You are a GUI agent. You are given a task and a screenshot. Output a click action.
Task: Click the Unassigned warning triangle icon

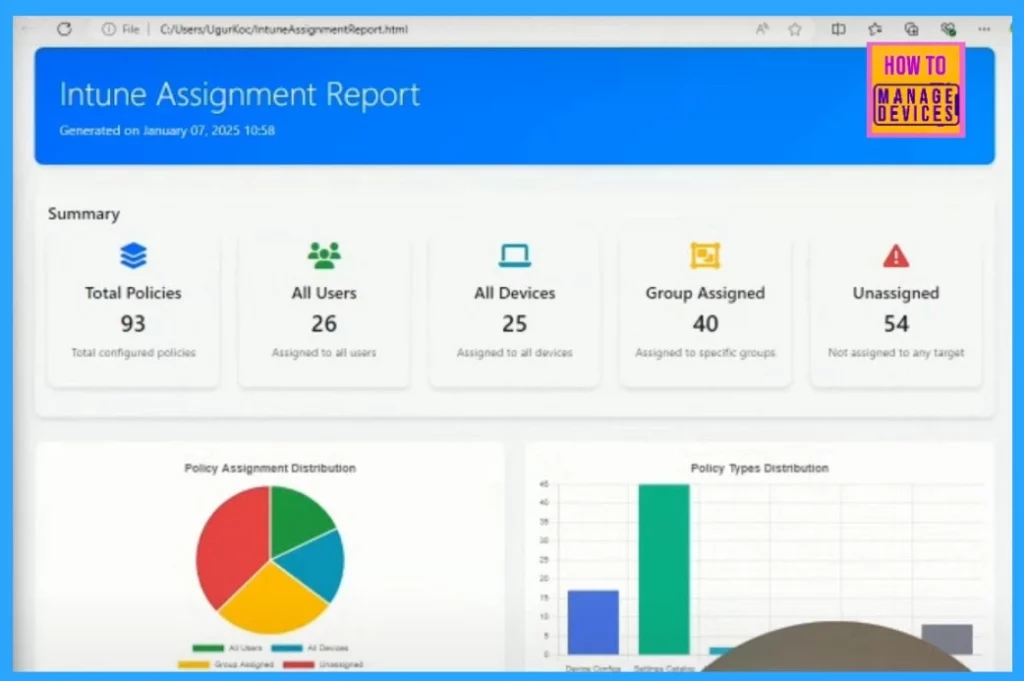tap(896, 256)
